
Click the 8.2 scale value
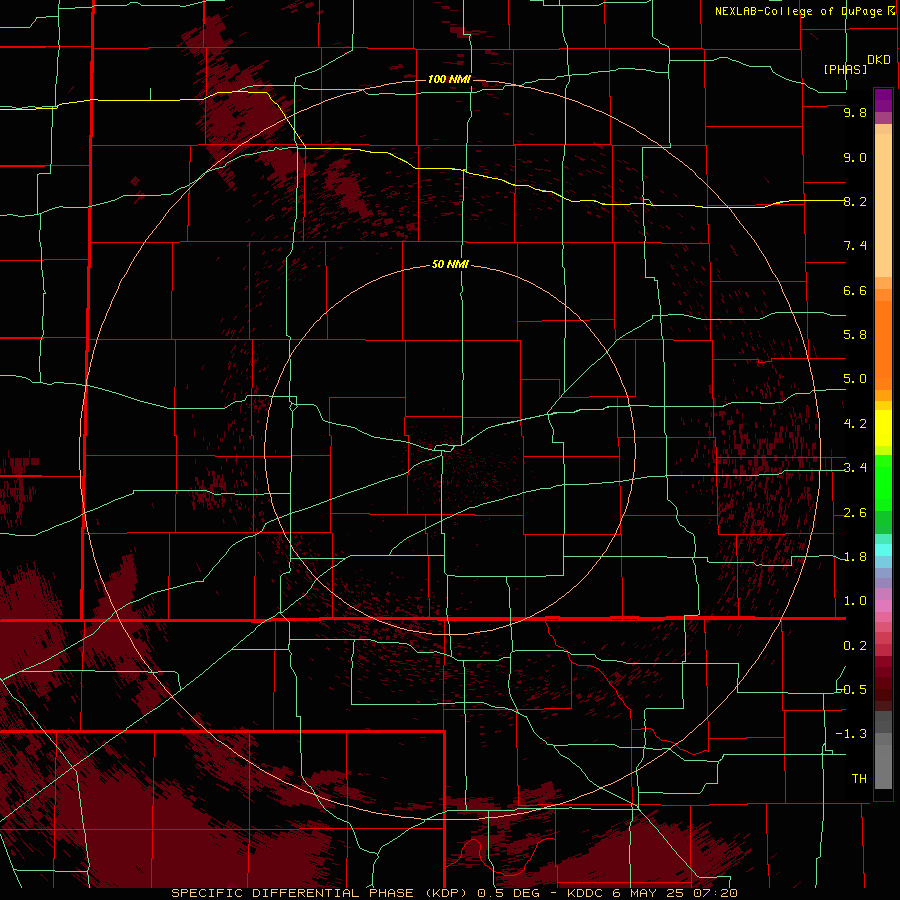pyautogui.click(x=855, y=201)
